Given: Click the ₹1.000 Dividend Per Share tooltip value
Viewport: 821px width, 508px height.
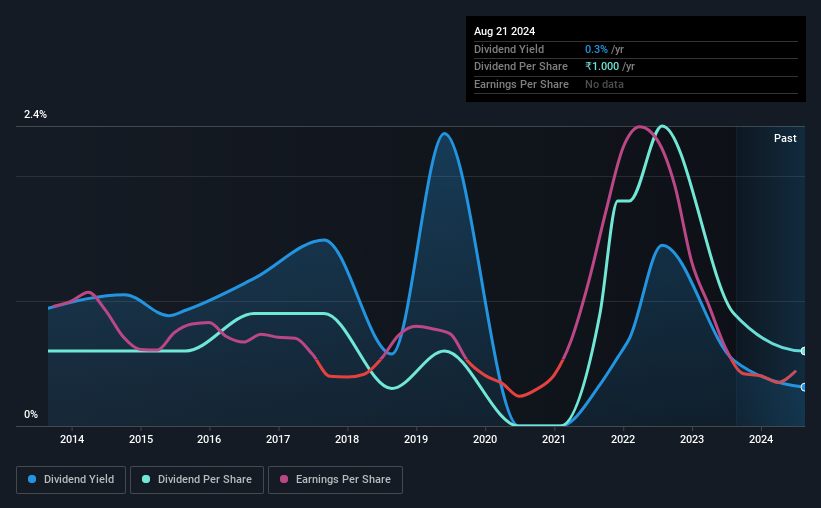Looking at the screenshot, I should coord(602,67).
